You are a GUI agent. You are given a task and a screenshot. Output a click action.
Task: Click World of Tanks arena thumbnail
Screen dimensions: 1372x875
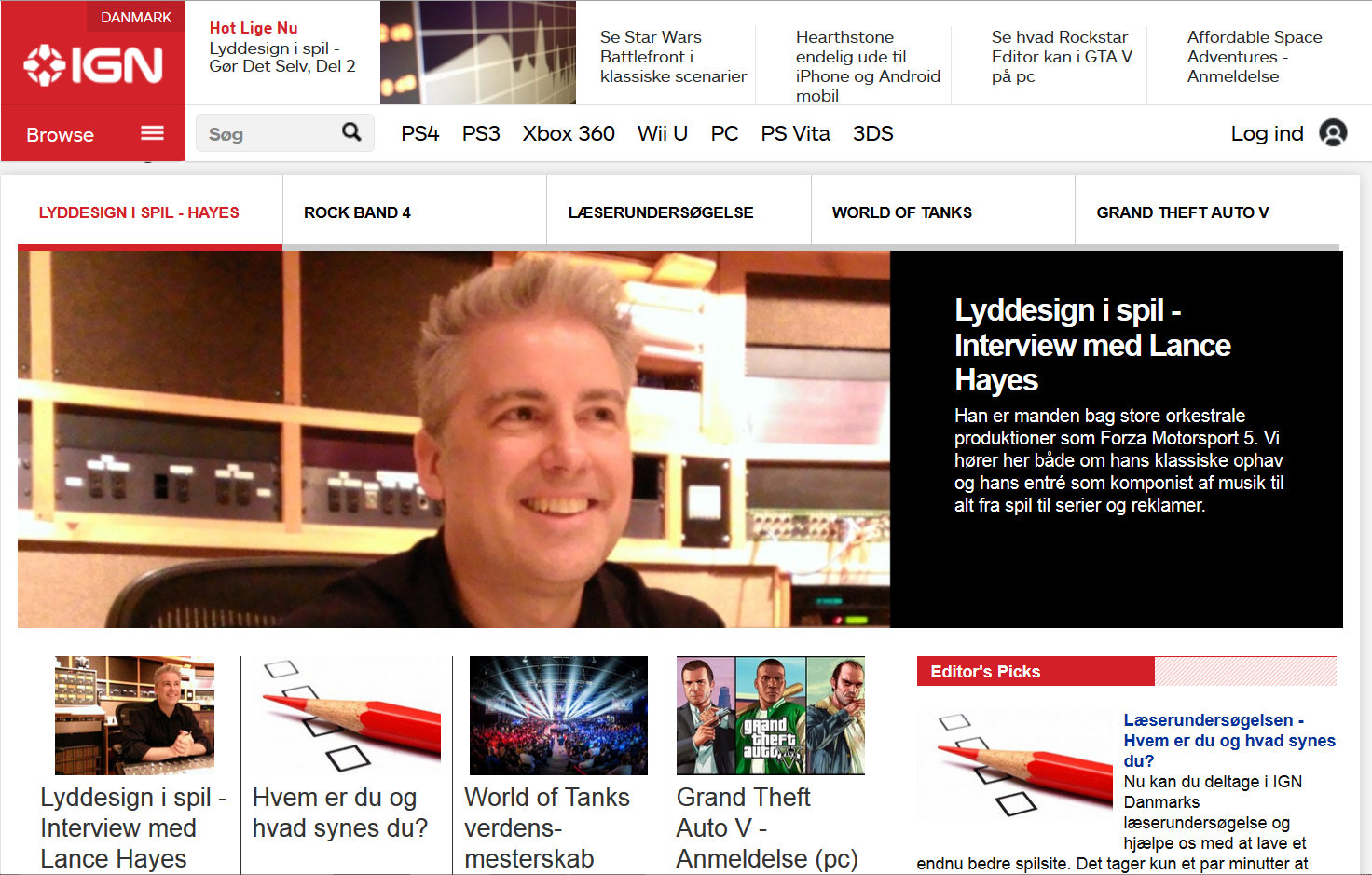tap(558, 716)
